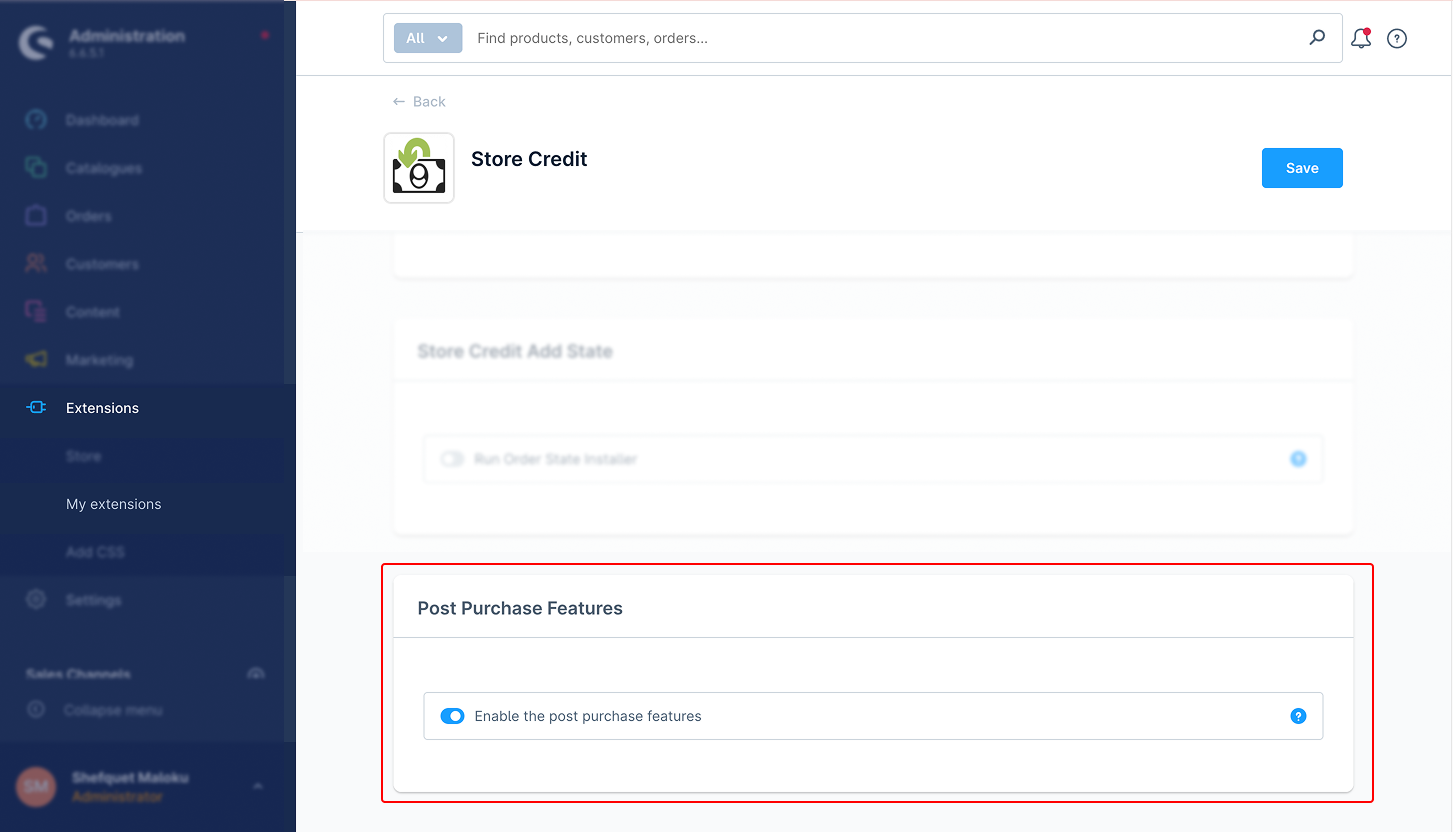The width and height of the screenshot is (1453, 832).
Task: Open Settings in the sidebar menu
Action: point(93,600)
